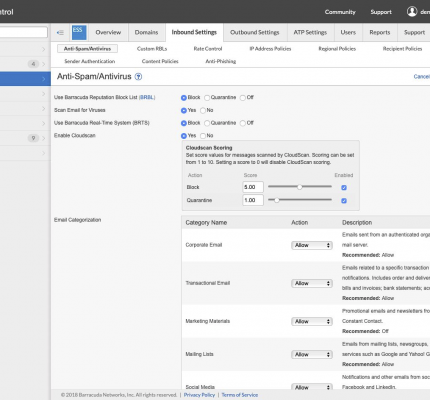Set Barracuda Real-Time System to Block
Screen dimensions: 430x400
[184, 123]
